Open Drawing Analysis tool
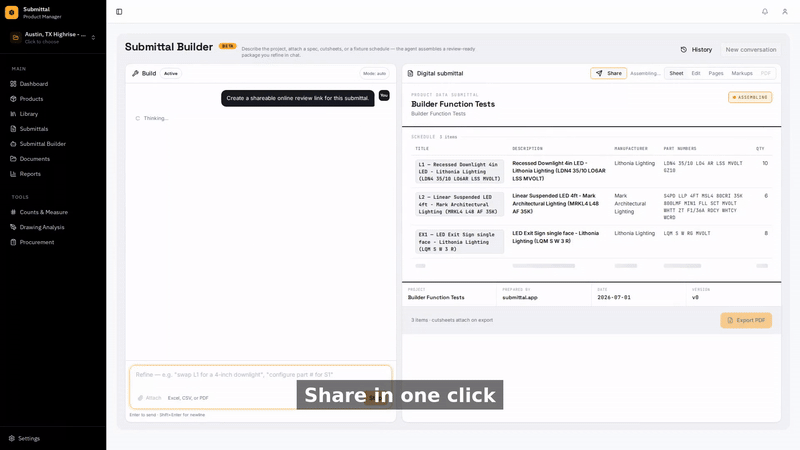 point(42,227)
